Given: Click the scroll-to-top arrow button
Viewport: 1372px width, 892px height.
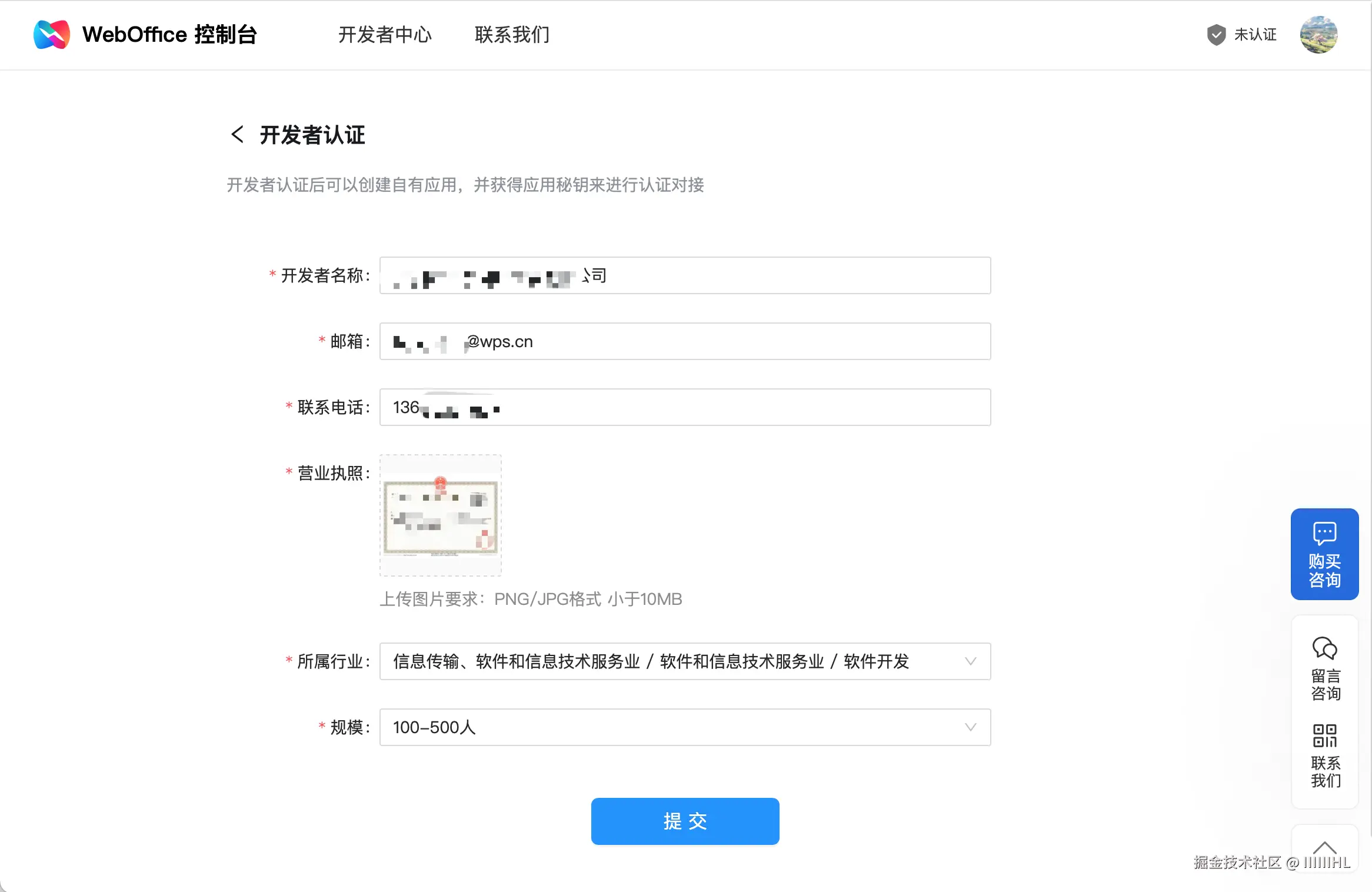Looking at the screenshot, I should [1324, 848].
